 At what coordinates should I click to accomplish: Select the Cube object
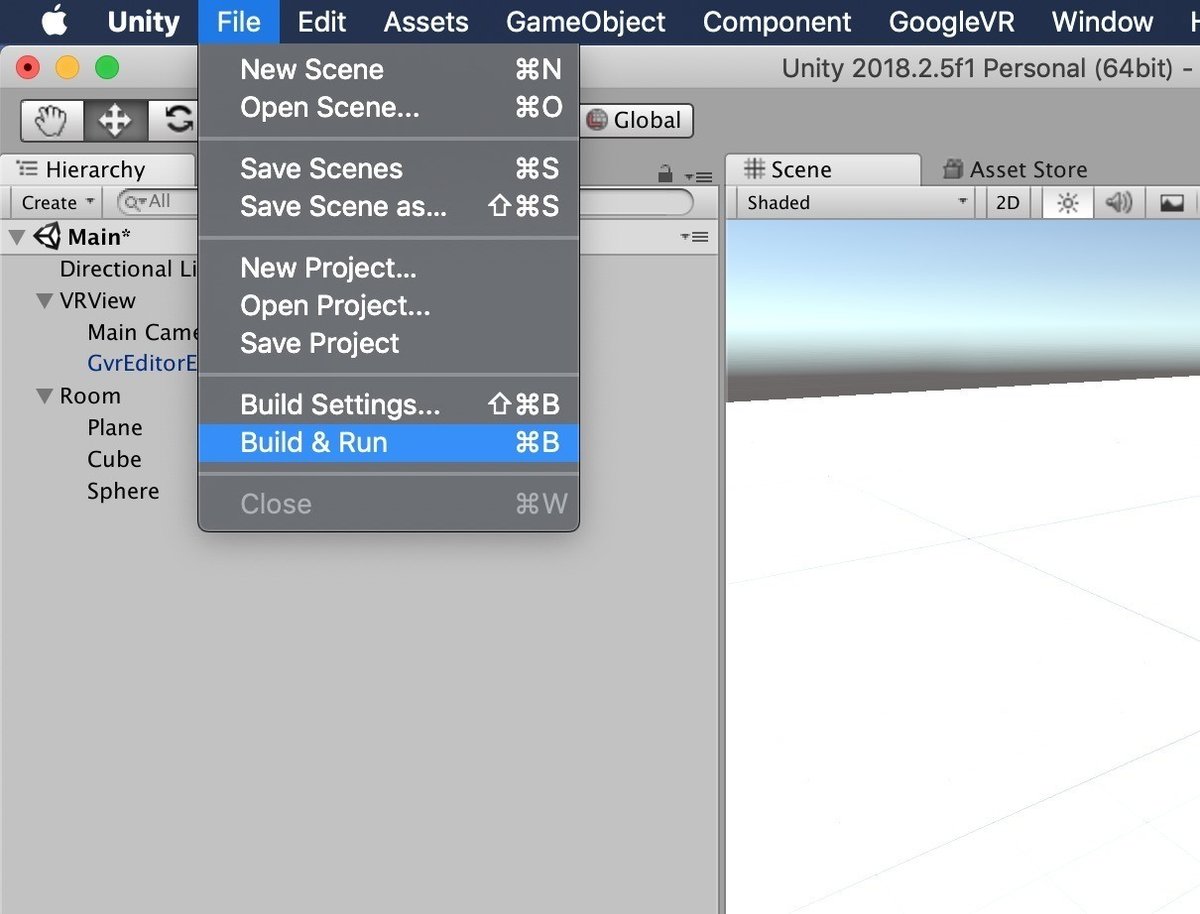pyautogui.click(x=114, y=459)
